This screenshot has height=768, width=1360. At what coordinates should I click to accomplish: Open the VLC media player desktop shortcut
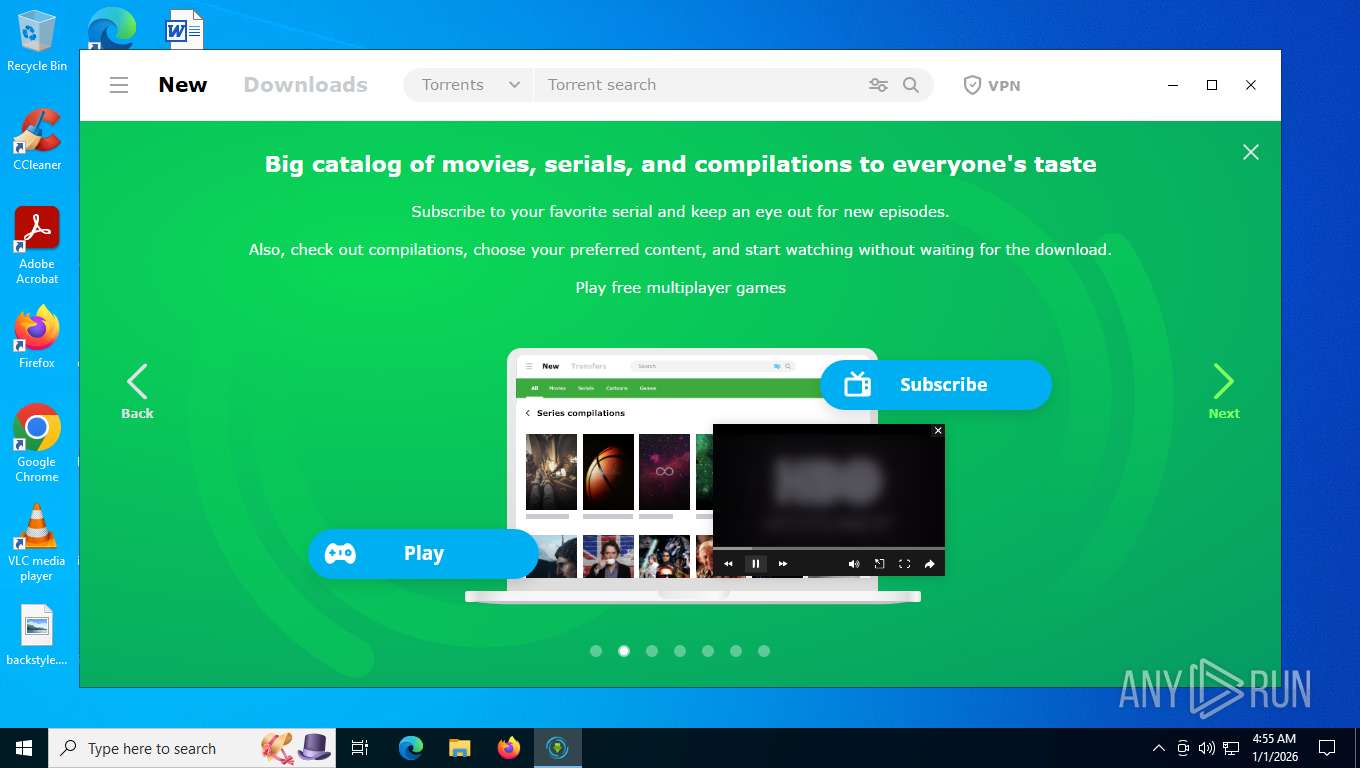(x=37, y=542)
